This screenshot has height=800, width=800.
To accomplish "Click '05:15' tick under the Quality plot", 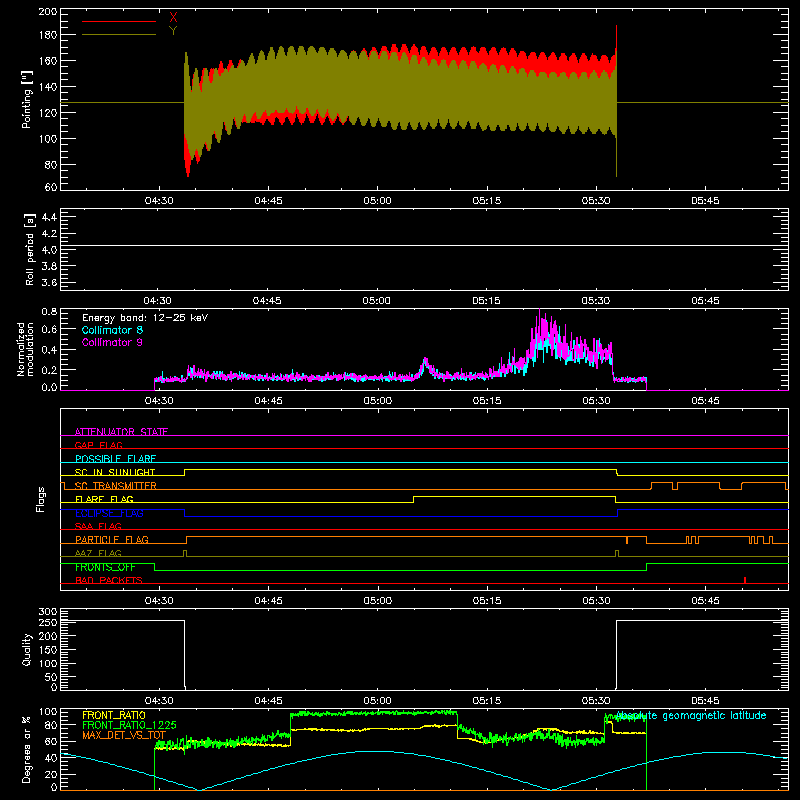I will click(x=487, y=701).
